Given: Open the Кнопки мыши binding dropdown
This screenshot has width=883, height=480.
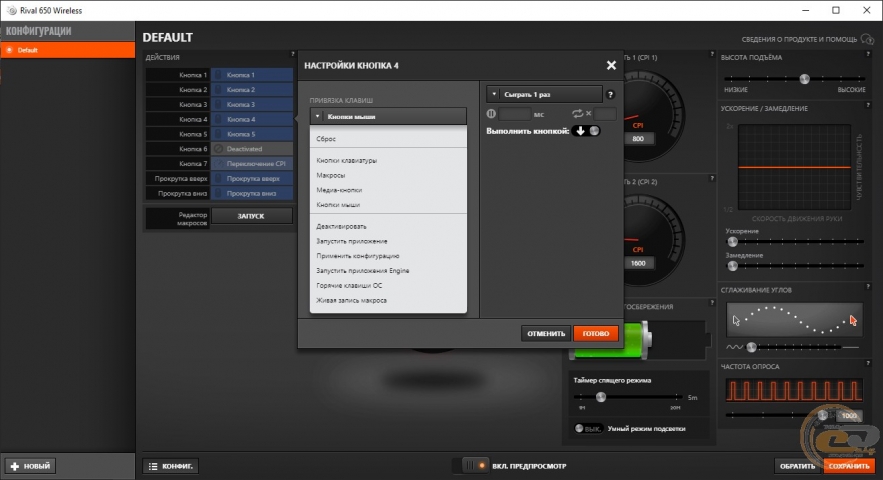Looking at the screenshot, I should 388,116.
